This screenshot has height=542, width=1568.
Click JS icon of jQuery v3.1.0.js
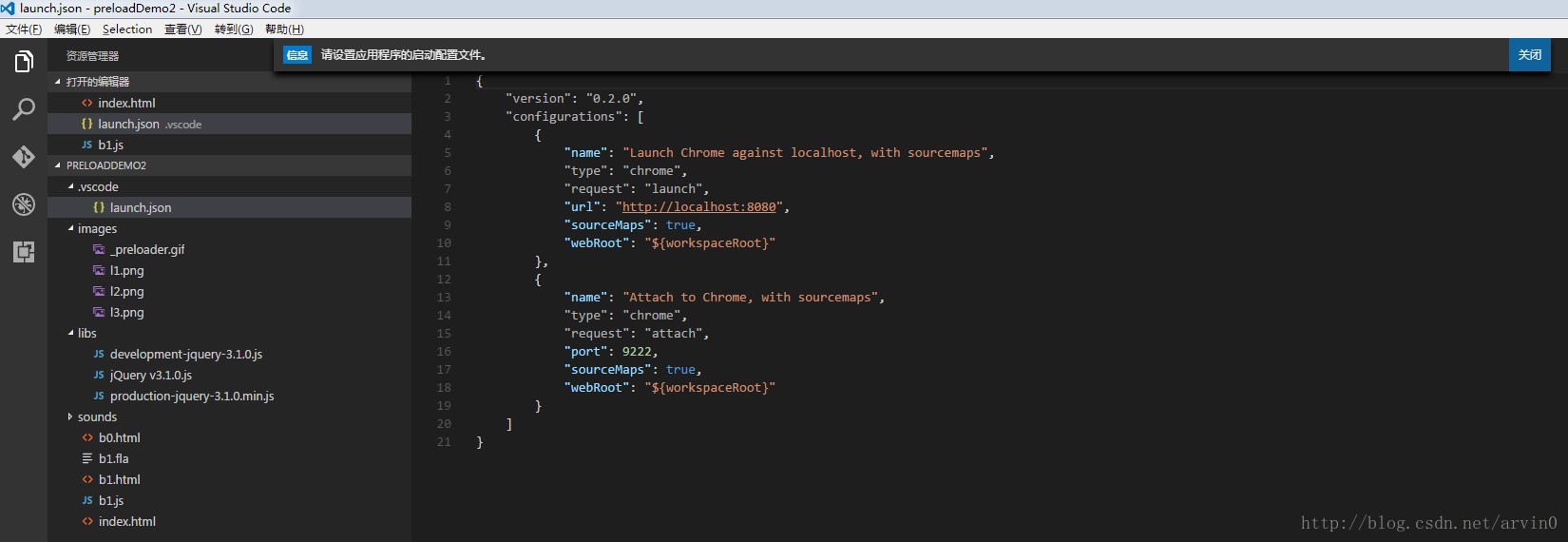click(x=99, y=375)
